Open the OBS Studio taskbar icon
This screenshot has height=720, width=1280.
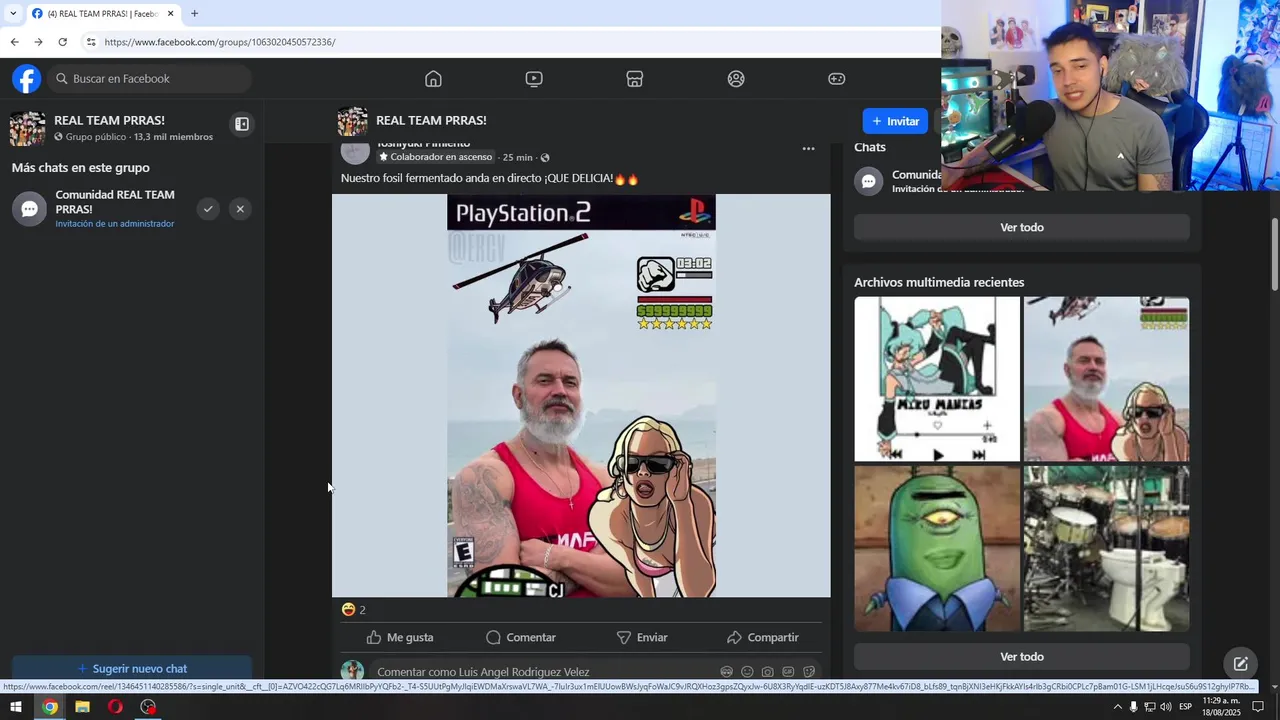pos(148,707)
